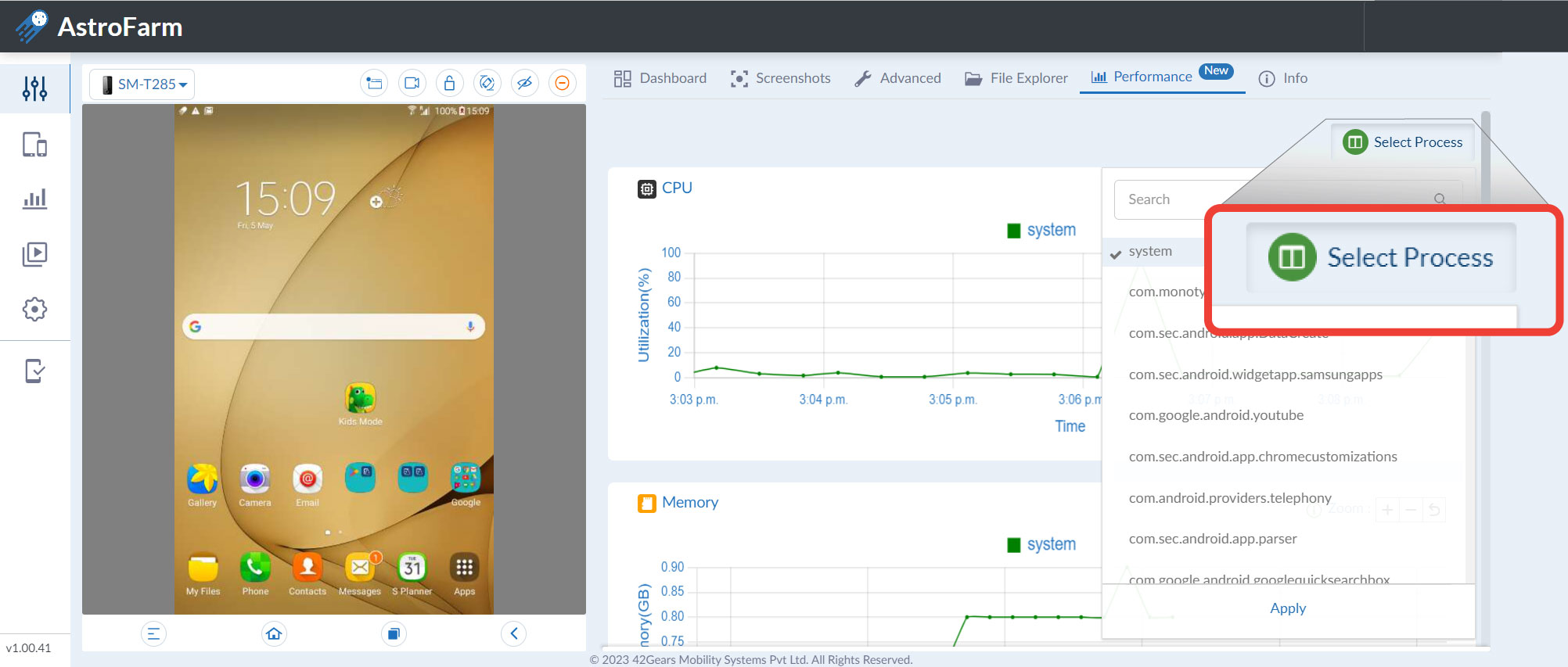Viewport: 1568px width, 667px height.
Task: Open Contacts on device screen
Action: [307, 574]
